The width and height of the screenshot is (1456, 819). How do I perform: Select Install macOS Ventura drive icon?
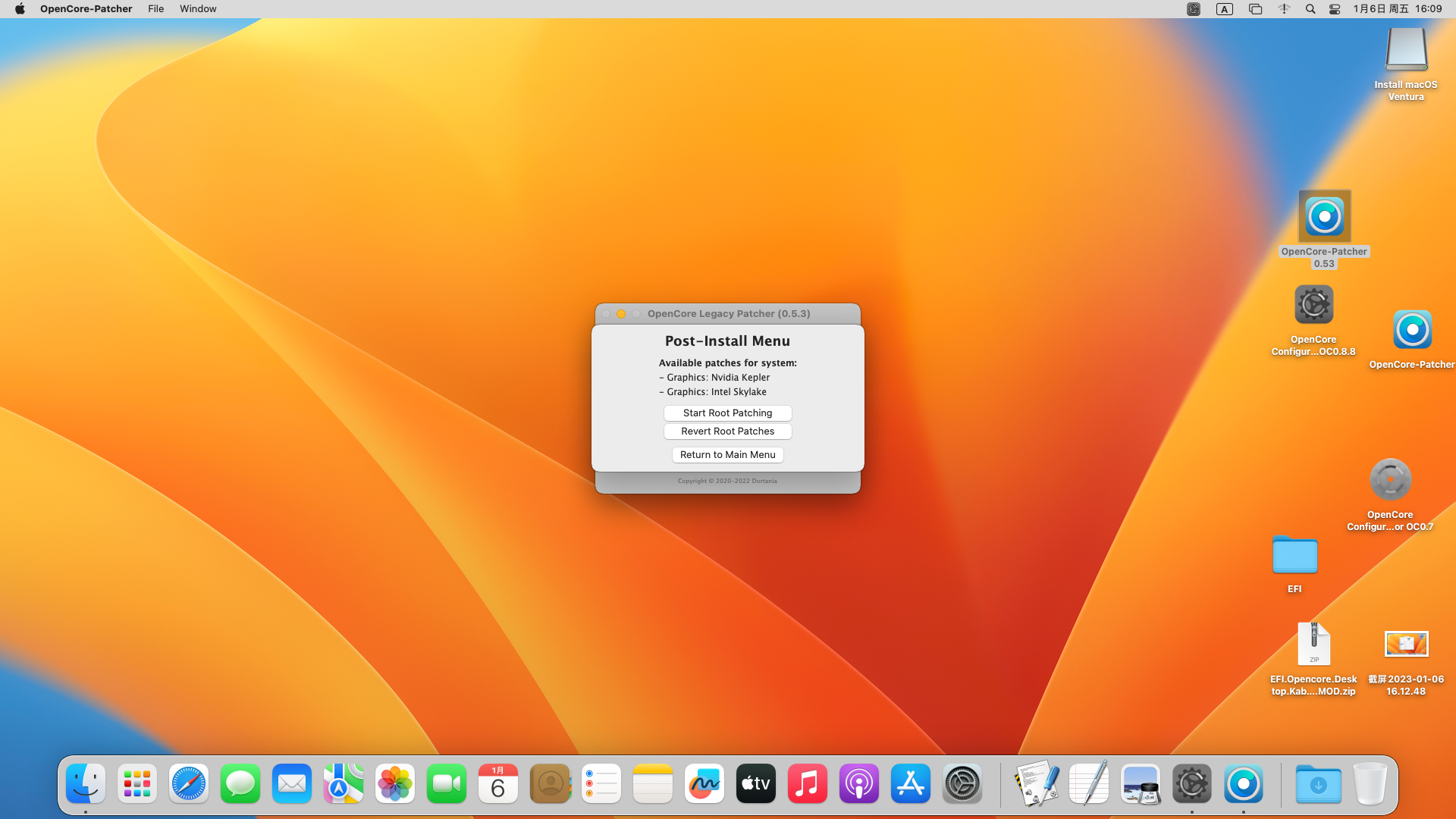click(1405, 50)
